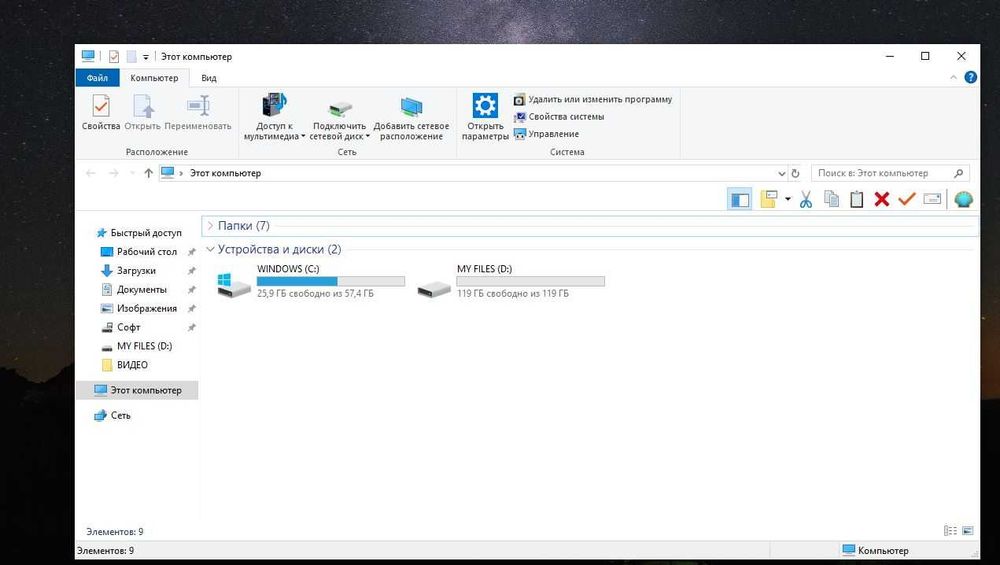This screenshot has width=1000, height=565.
Task: Switch to the Компьютер ribbon tab
Action: [x=154, y=78]
